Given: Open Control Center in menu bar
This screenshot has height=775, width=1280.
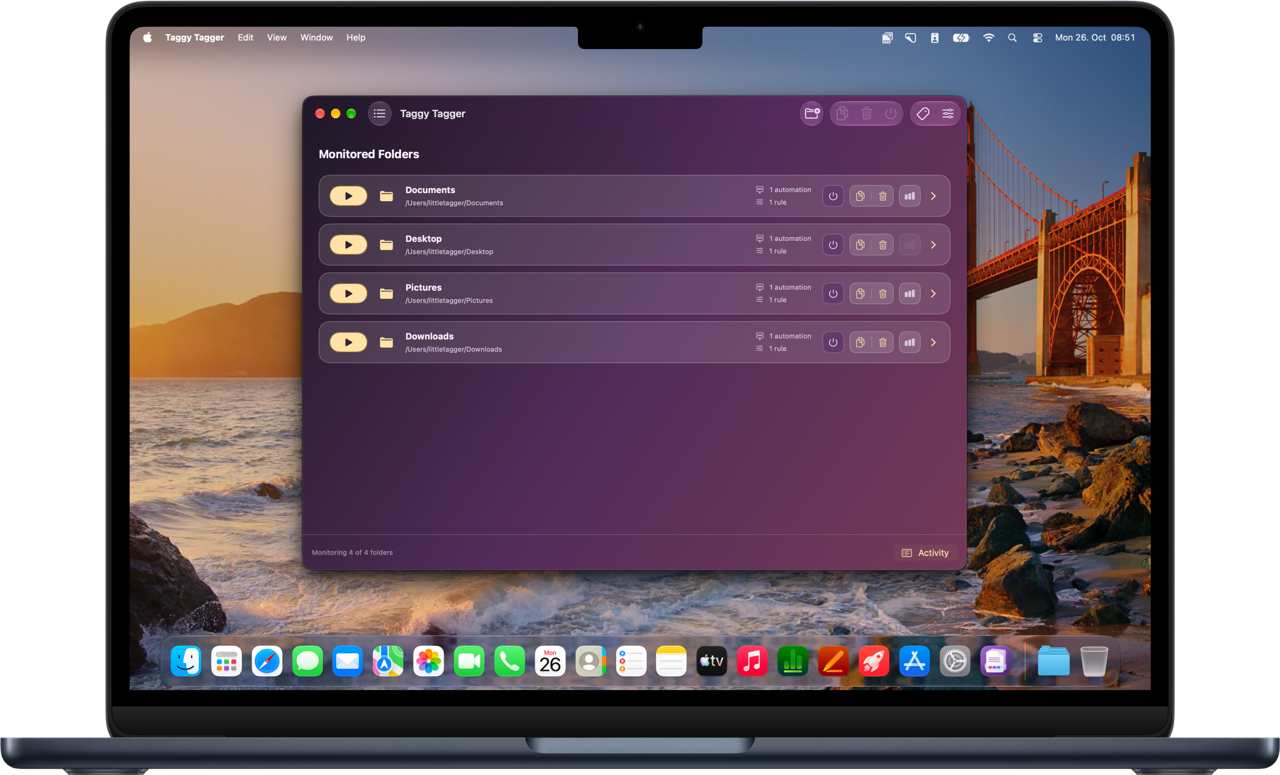Looking at the screenshot, I should pos(1037,38).
